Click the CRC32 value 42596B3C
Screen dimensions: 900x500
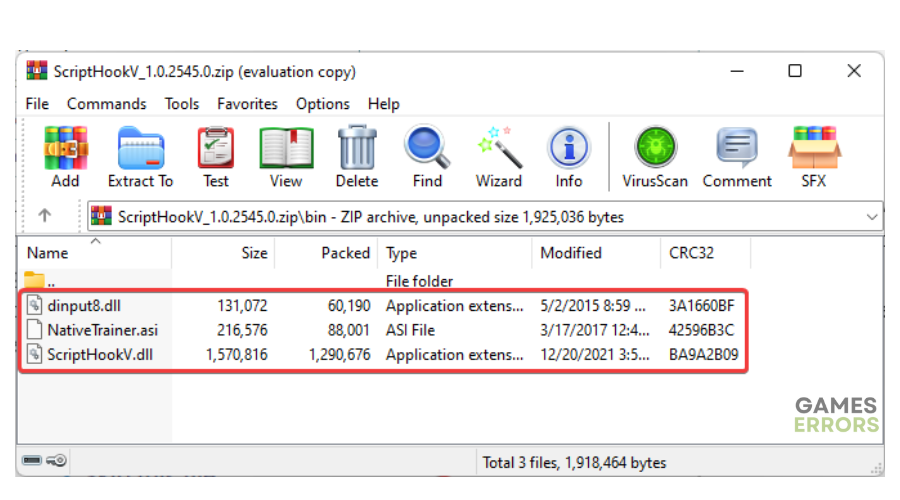click(701, 330)
